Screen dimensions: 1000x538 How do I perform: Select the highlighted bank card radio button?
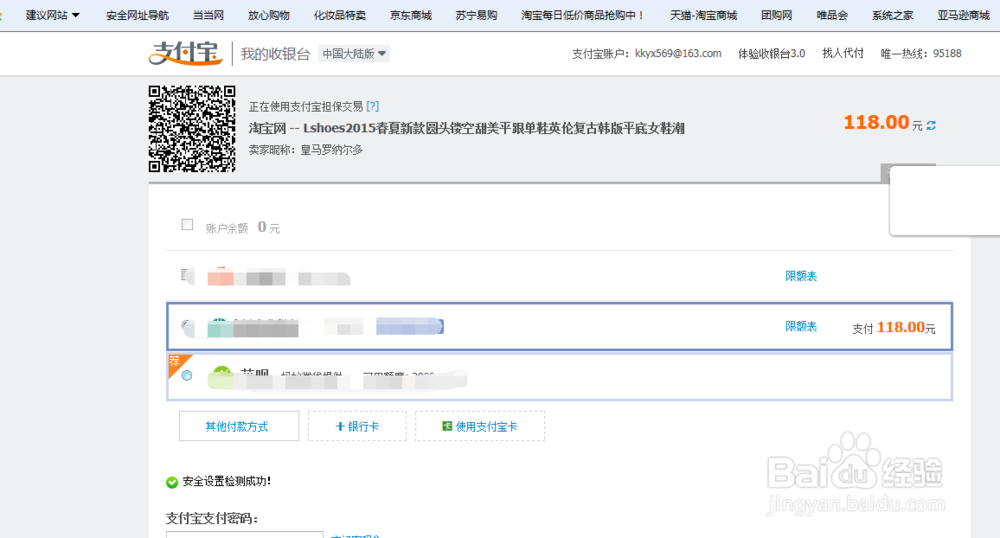(x=187, y=326)
